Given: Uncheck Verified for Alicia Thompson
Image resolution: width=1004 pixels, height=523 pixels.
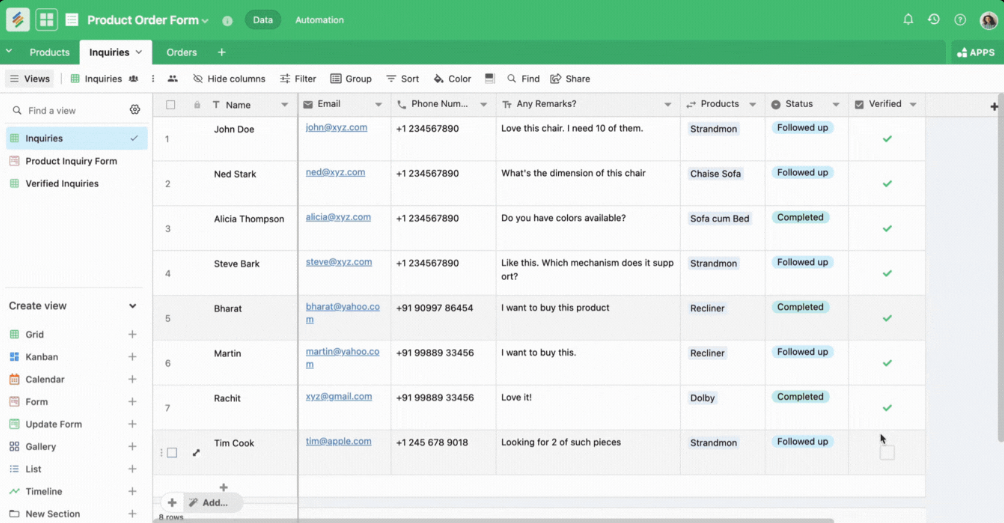Looking at the screenshot, I should pyautogui.click(x=887, y=229).
